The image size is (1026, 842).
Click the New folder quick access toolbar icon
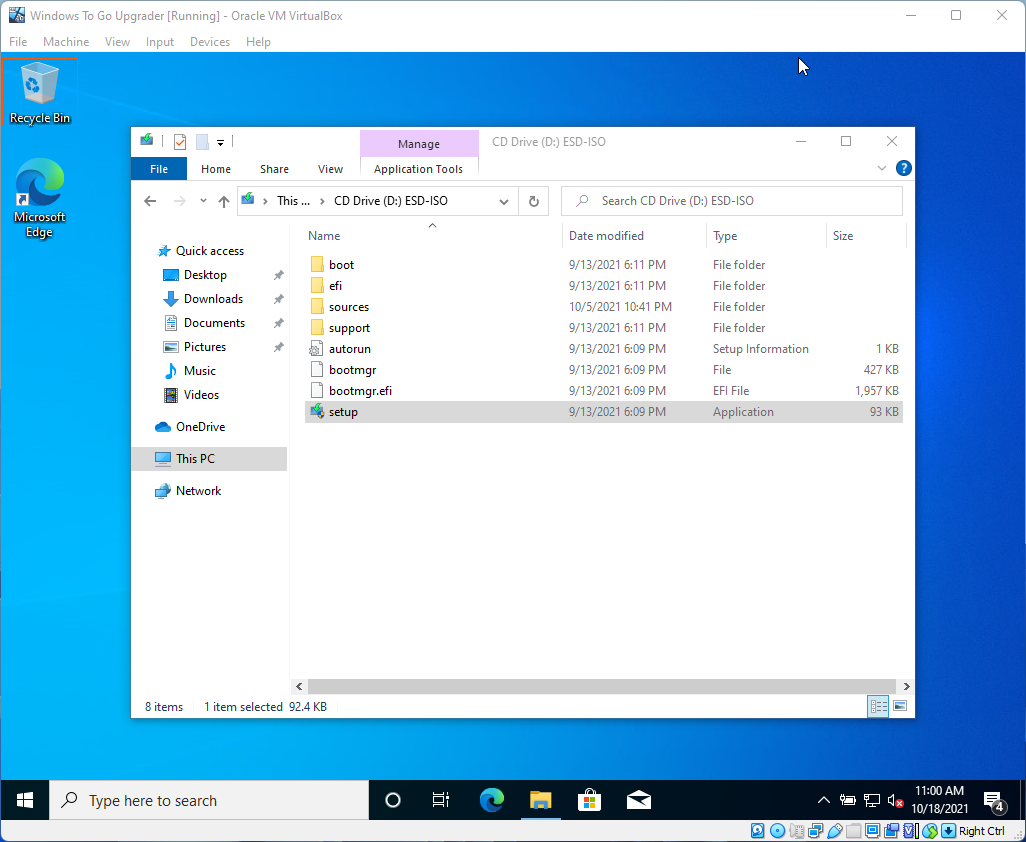(x=202, y=141)
